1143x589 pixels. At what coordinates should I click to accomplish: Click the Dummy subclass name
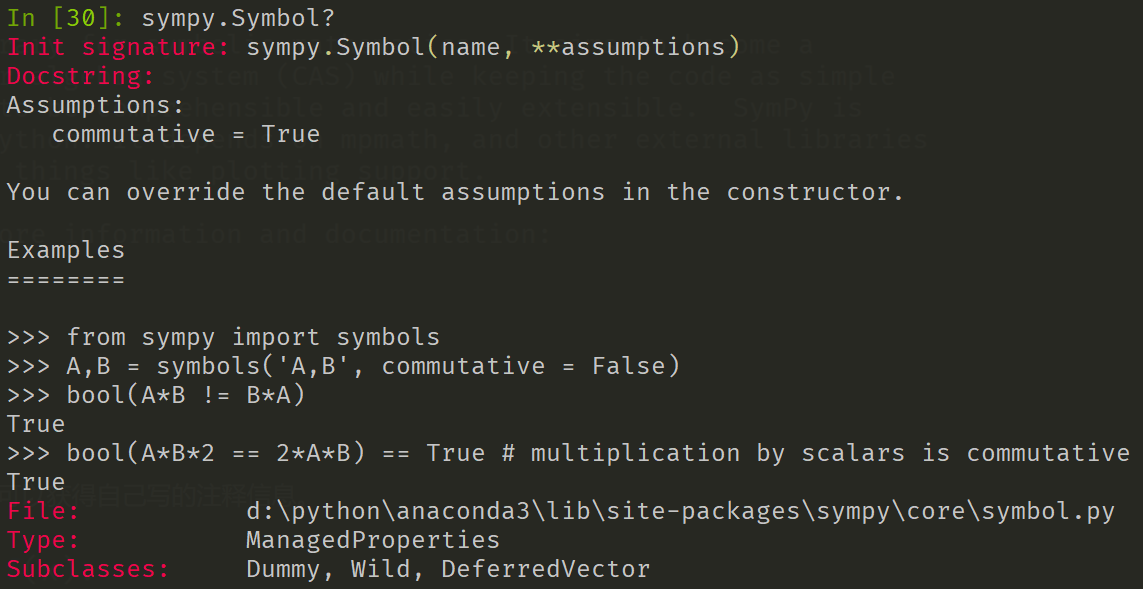tap(283, 570)
